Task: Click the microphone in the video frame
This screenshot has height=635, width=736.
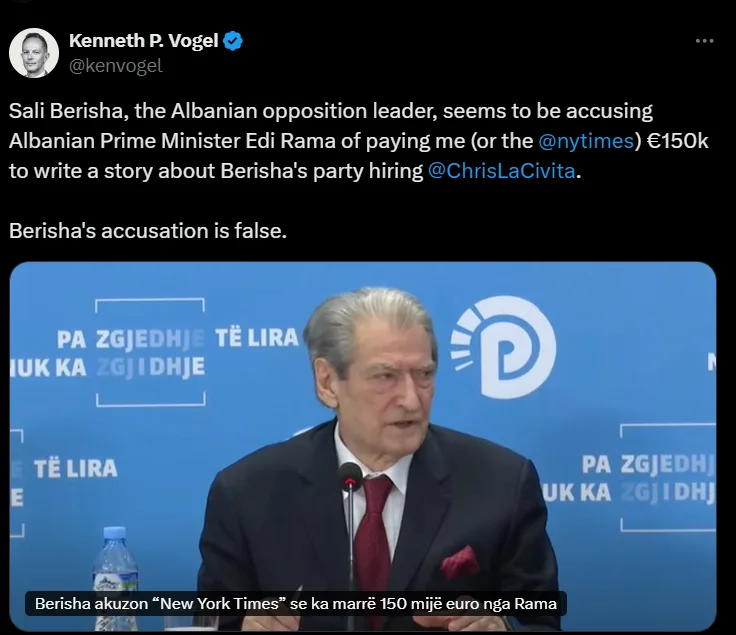Action: pos(350,477)
